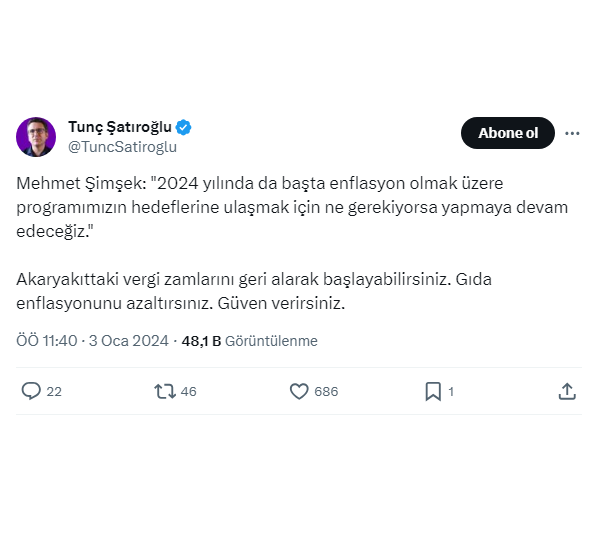Viewport: 609px width, 537px height.
Task: Open the share icon menu
Action: pos(567,391)
